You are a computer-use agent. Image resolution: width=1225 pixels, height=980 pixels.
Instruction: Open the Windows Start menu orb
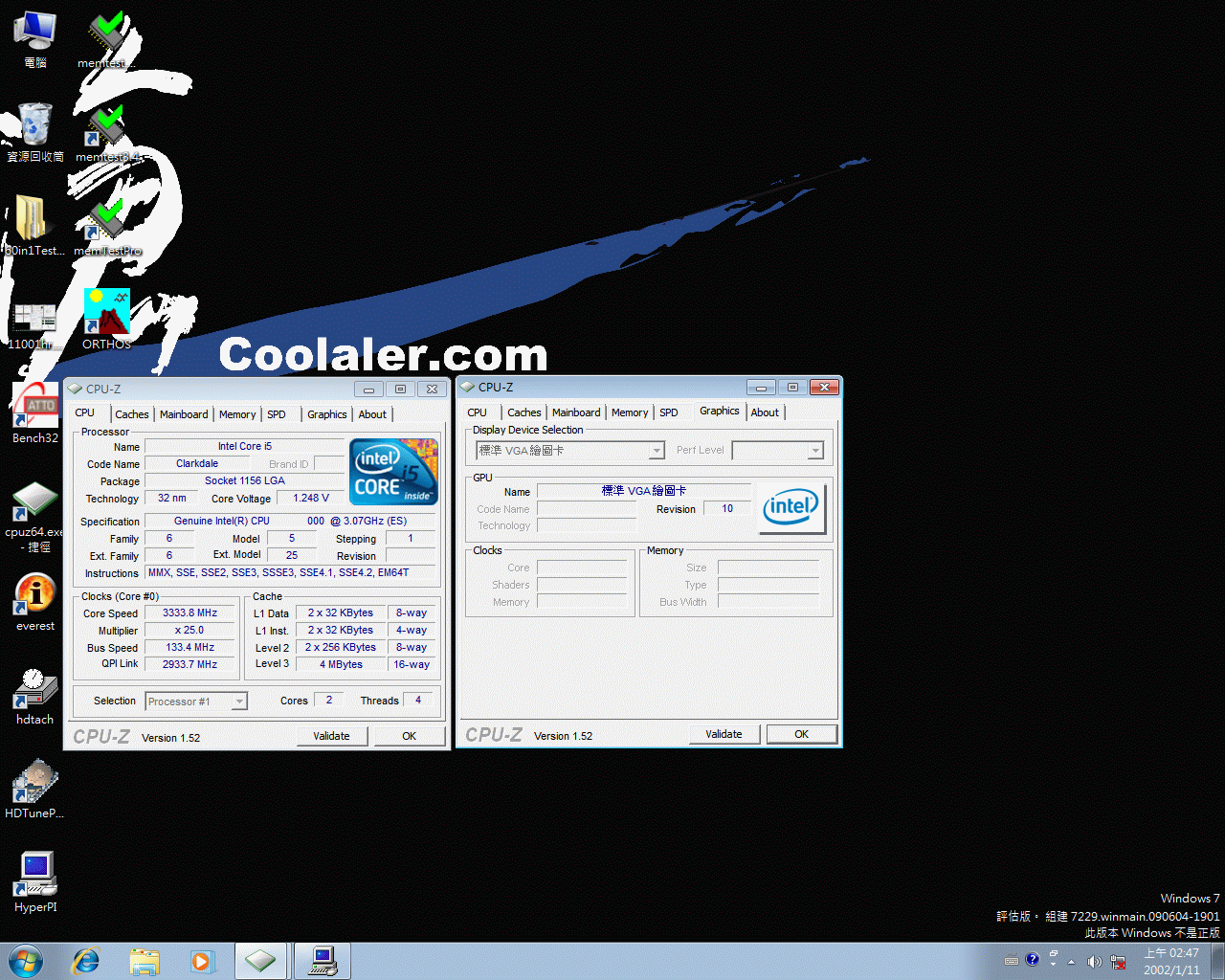(26, 961)
